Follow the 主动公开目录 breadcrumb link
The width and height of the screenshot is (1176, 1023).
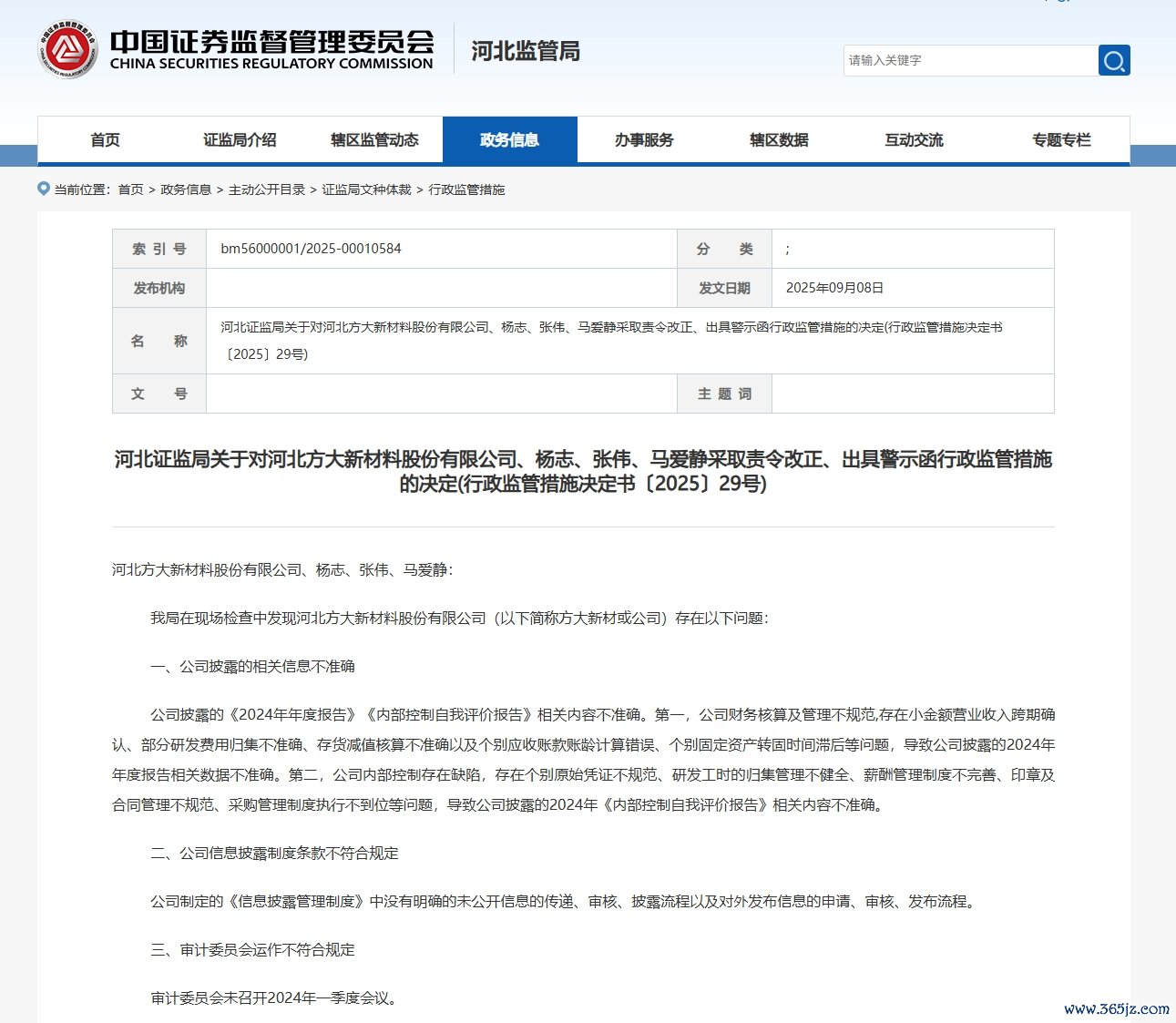tap(267, 189)
